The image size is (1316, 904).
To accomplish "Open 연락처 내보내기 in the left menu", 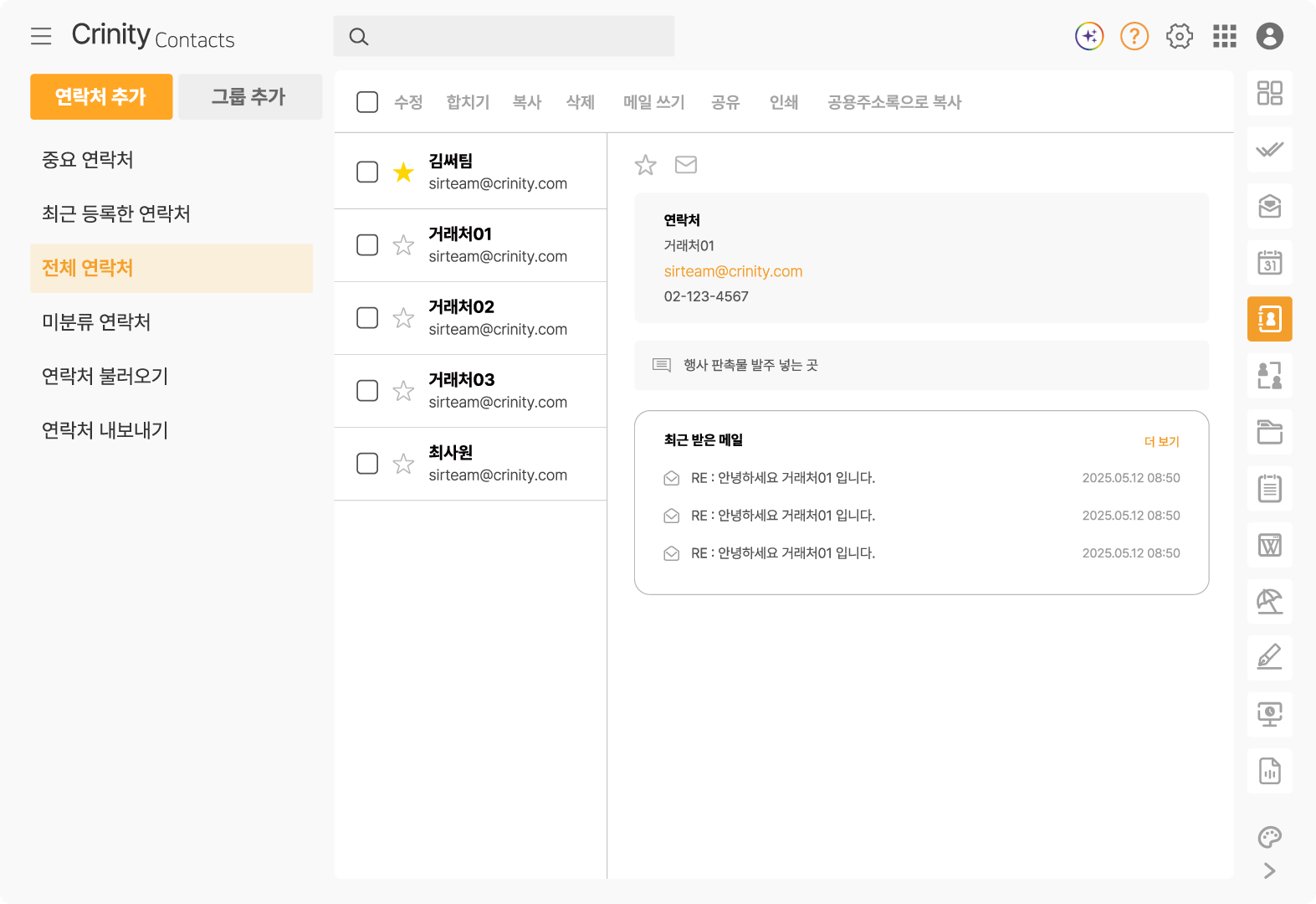I will coord(105,429).
